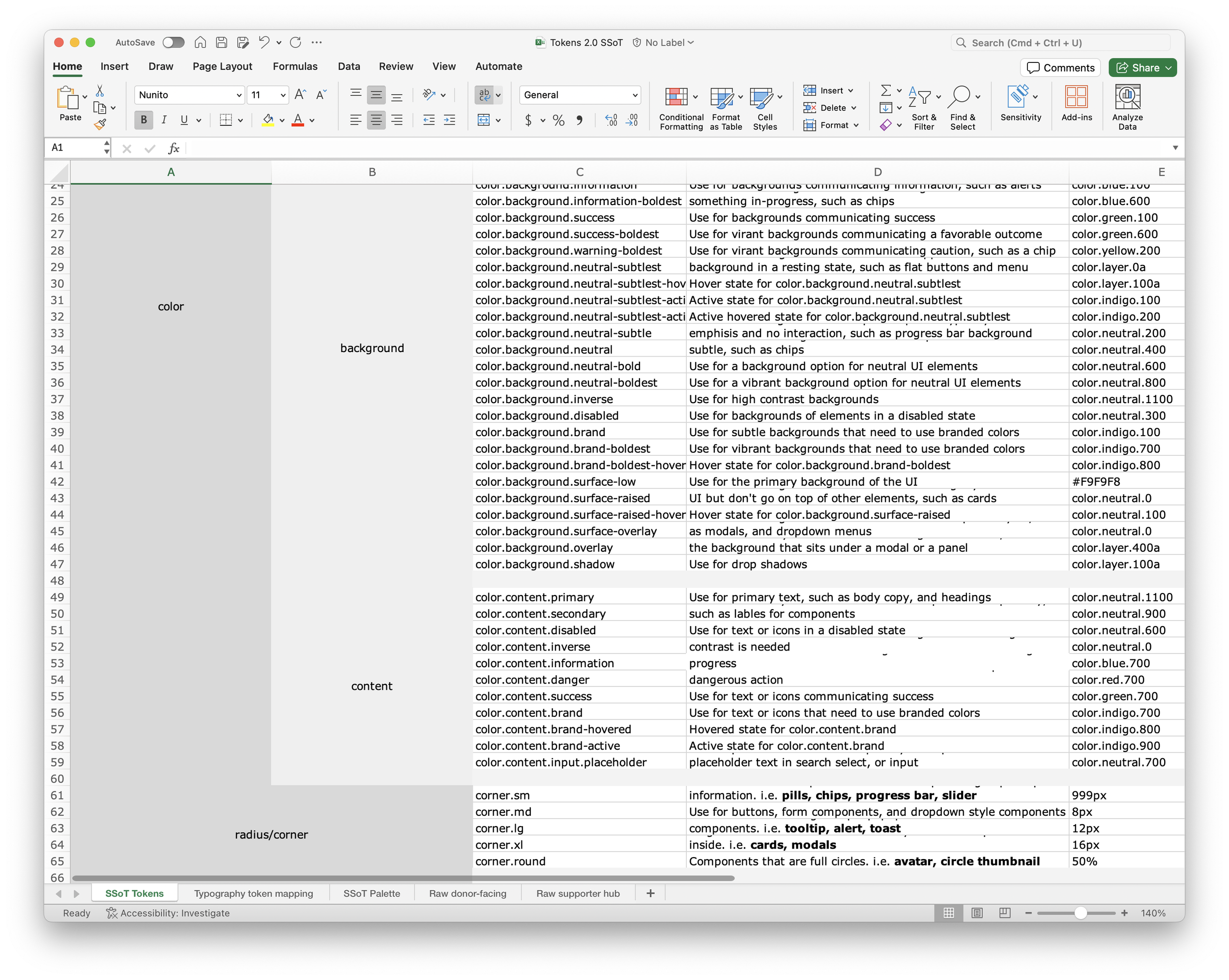Toggle the AutoSave switch
1229x980 pixels.
(174, 42)
